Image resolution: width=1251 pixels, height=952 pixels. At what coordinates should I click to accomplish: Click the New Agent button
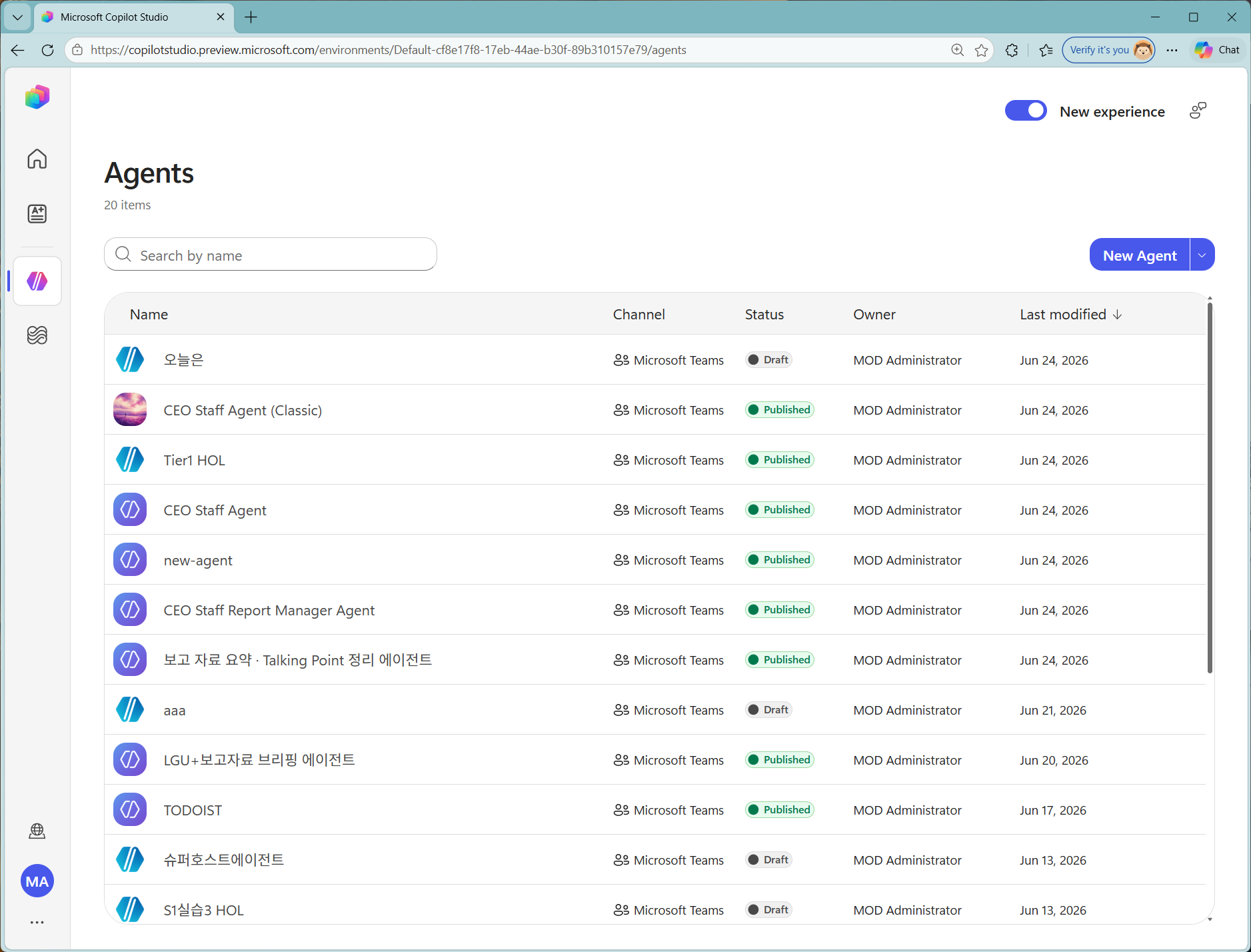pyautogui.click(x=1140, y=255)
